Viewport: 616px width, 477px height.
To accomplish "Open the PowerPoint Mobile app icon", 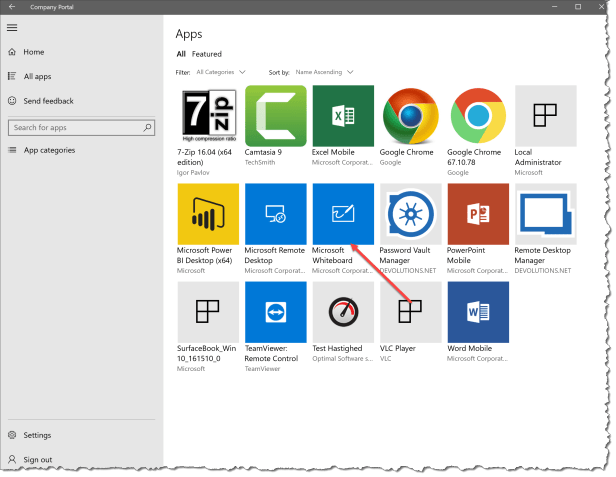I will pos(478,214).
